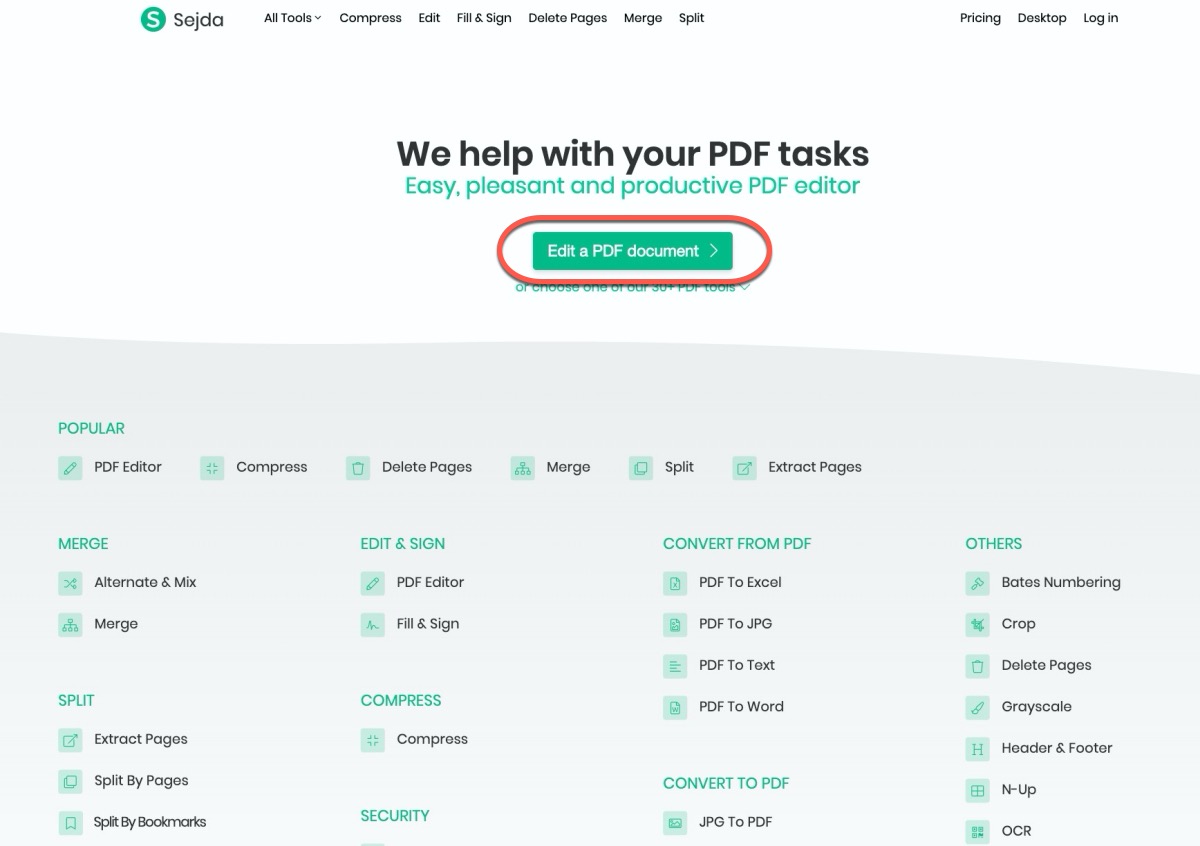Open the PDF Editor link under Popular

coord(128,467)
